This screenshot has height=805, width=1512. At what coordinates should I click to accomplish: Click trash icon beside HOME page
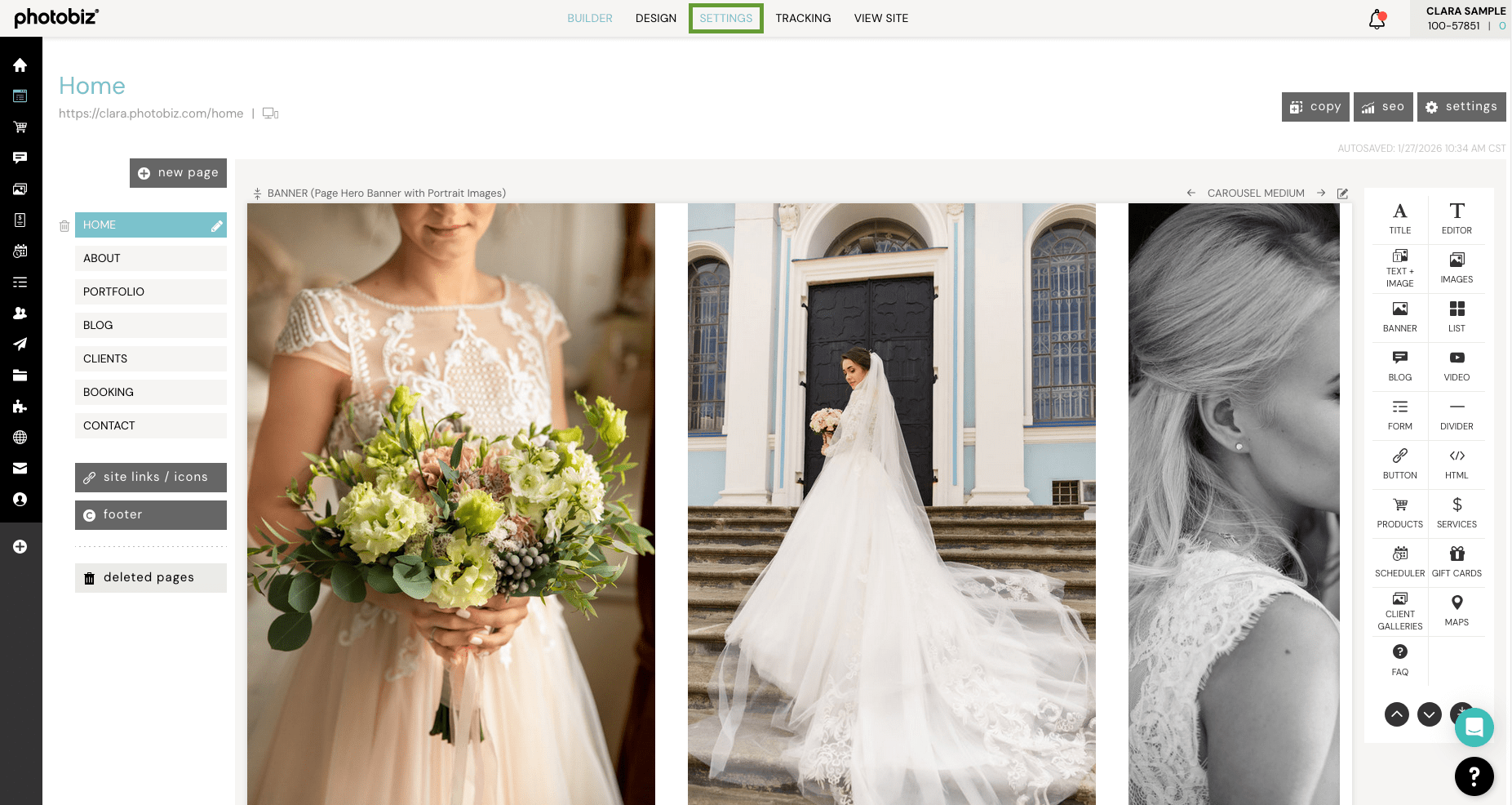[64, 225]
